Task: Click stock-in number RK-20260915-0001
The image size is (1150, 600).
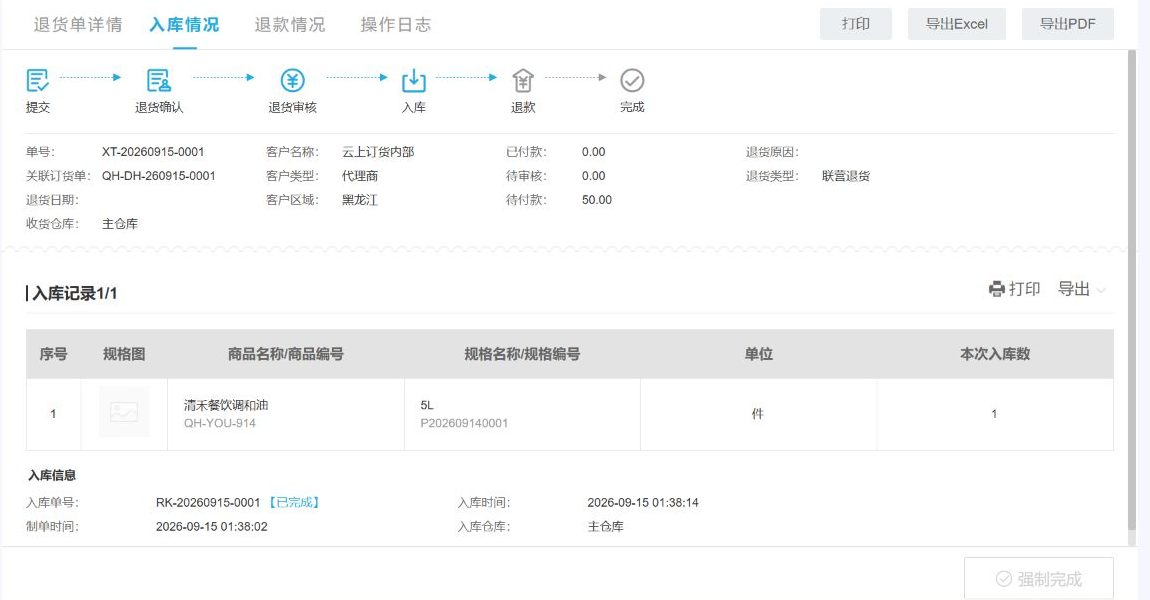Action: coord(208,502)
